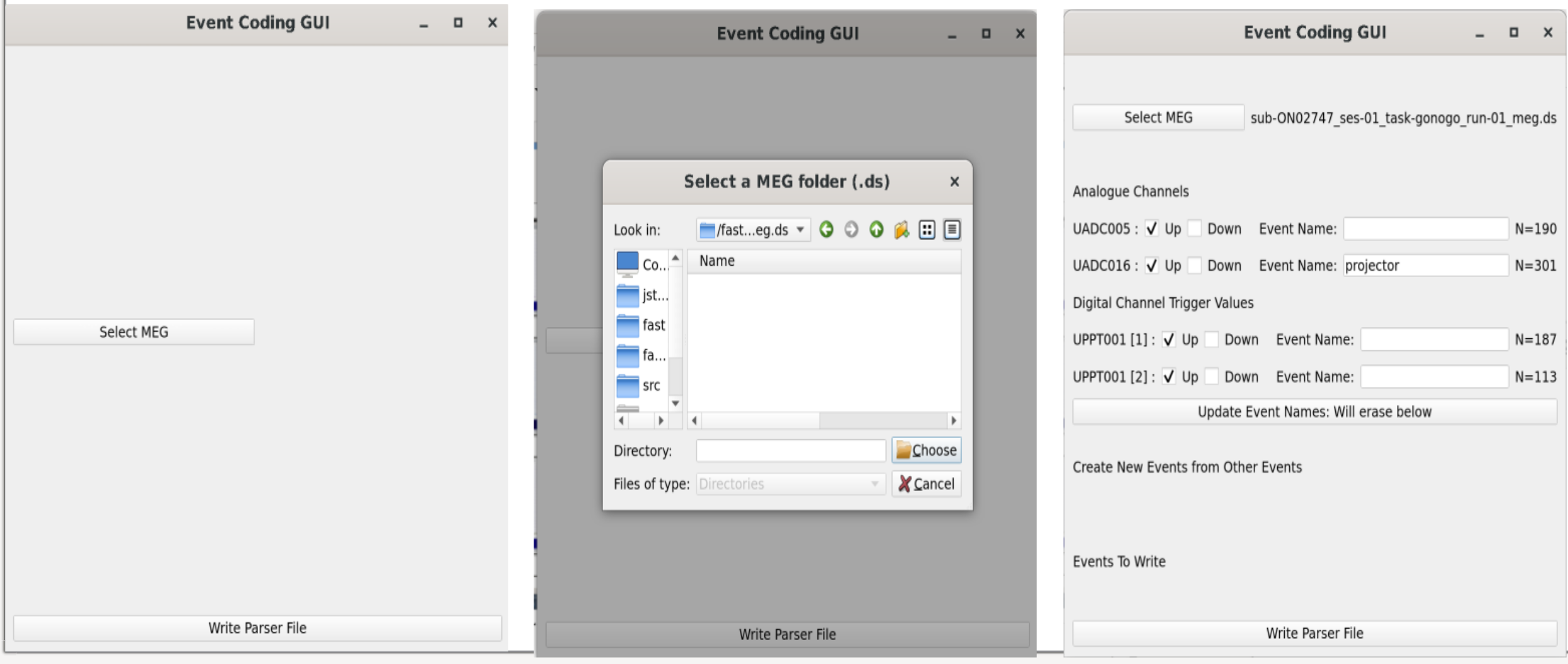Image resolution: width=1568 pixels, height=664 pixels.
Task: Click Update Event Names button
Action: tap(1314, 412)
